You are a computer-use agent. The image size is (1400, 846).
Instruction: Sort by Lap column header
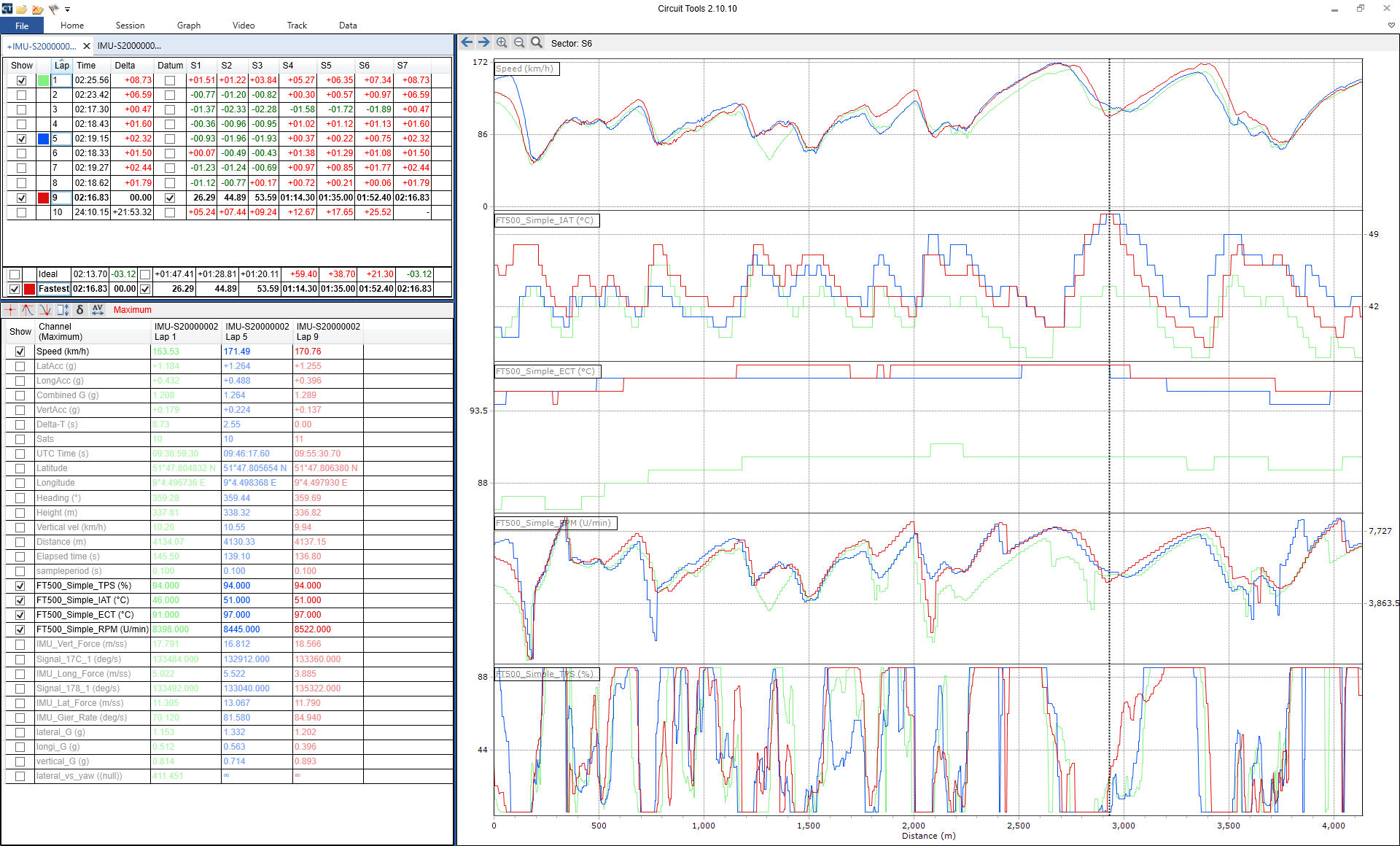click(61, 65)
